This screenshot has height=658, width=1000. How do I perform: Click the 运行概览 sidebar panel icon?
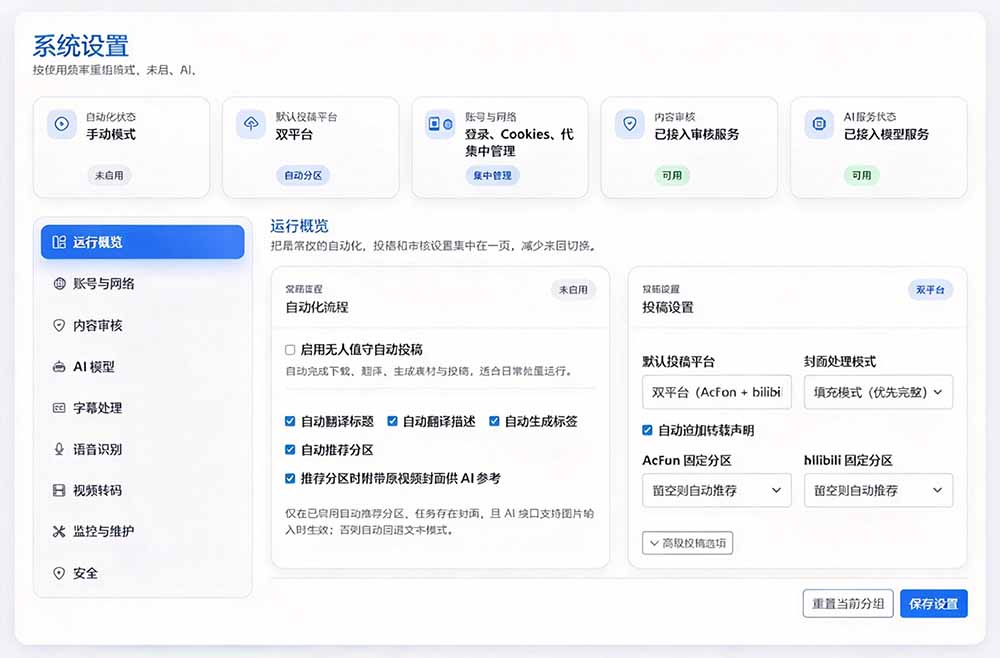click(59, 242)
